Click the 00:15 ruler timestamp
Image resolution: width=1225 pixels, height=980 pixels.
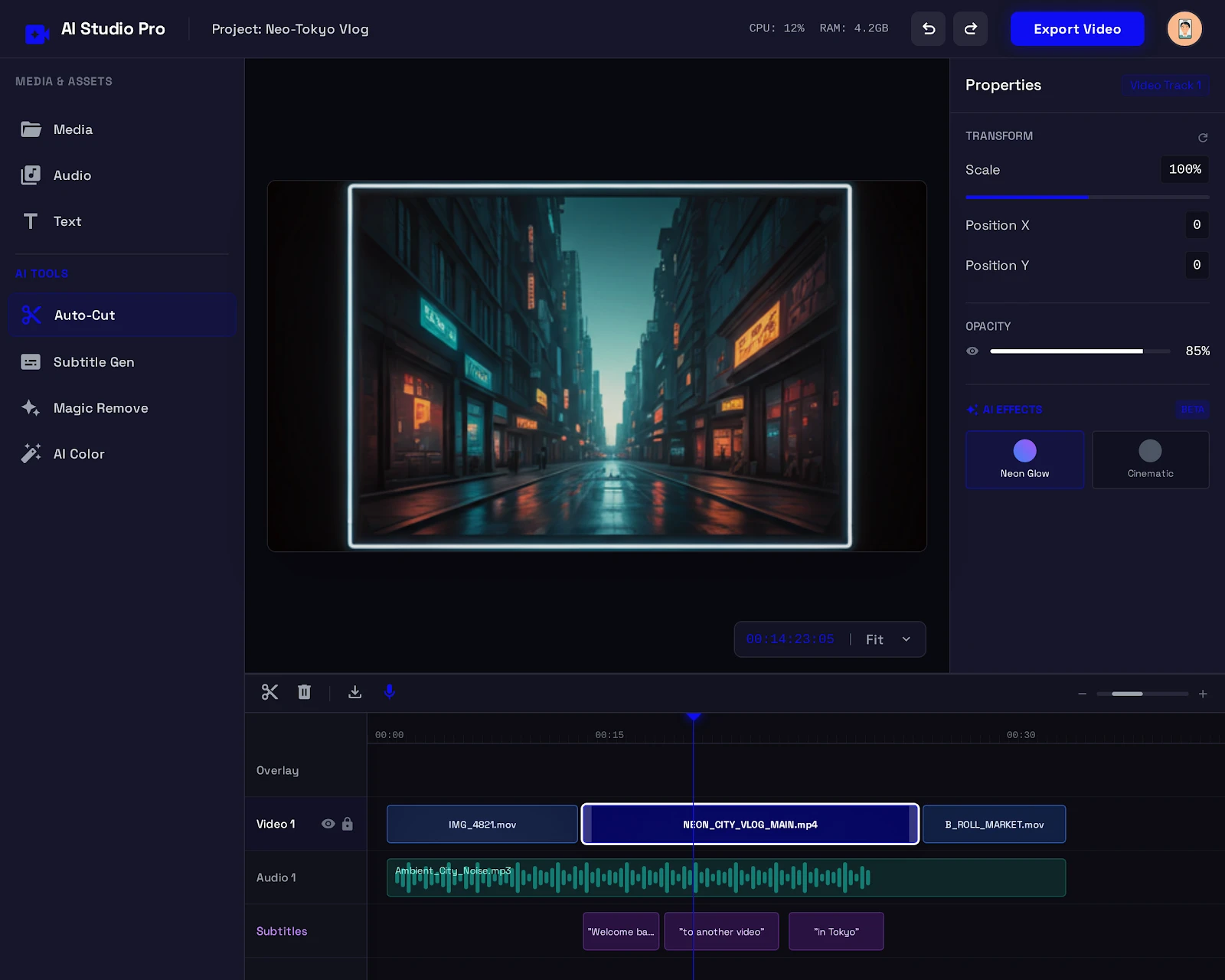point(609,735)
